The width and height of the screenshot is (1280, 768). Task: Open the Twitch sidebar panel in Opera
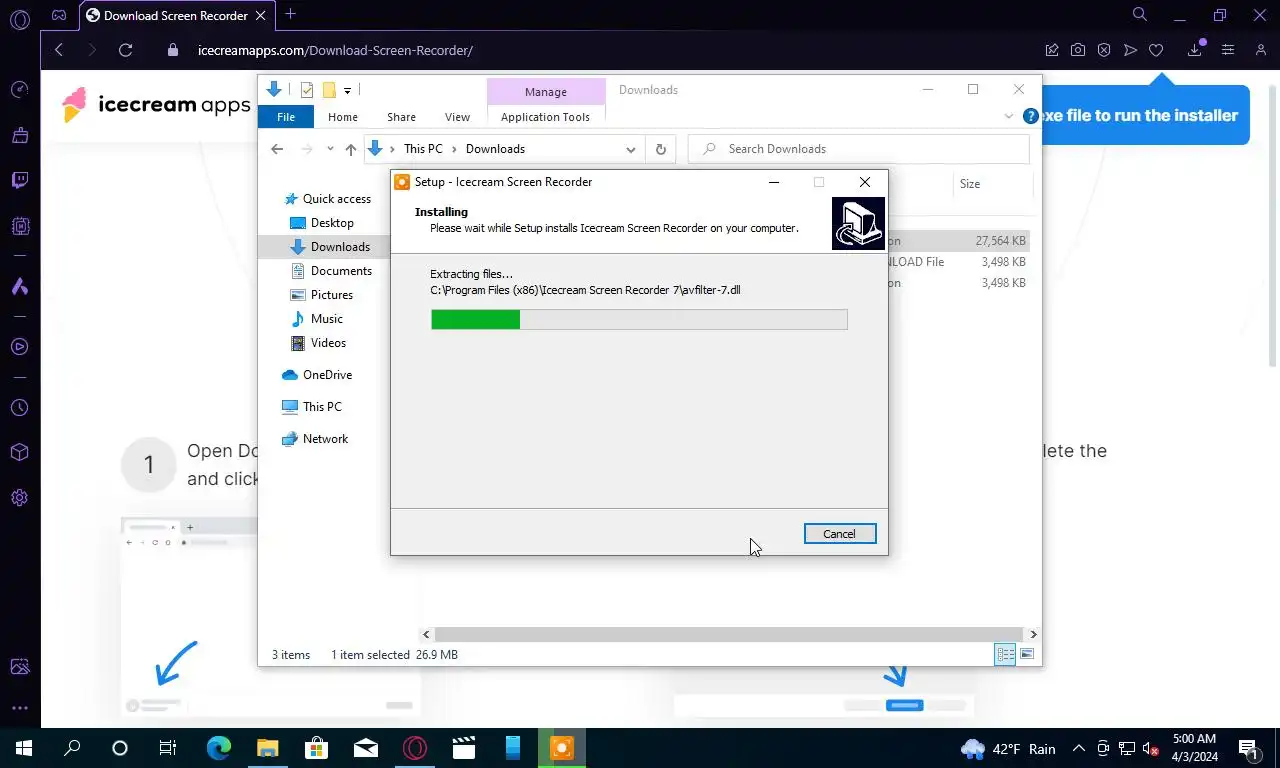point(20,181)
